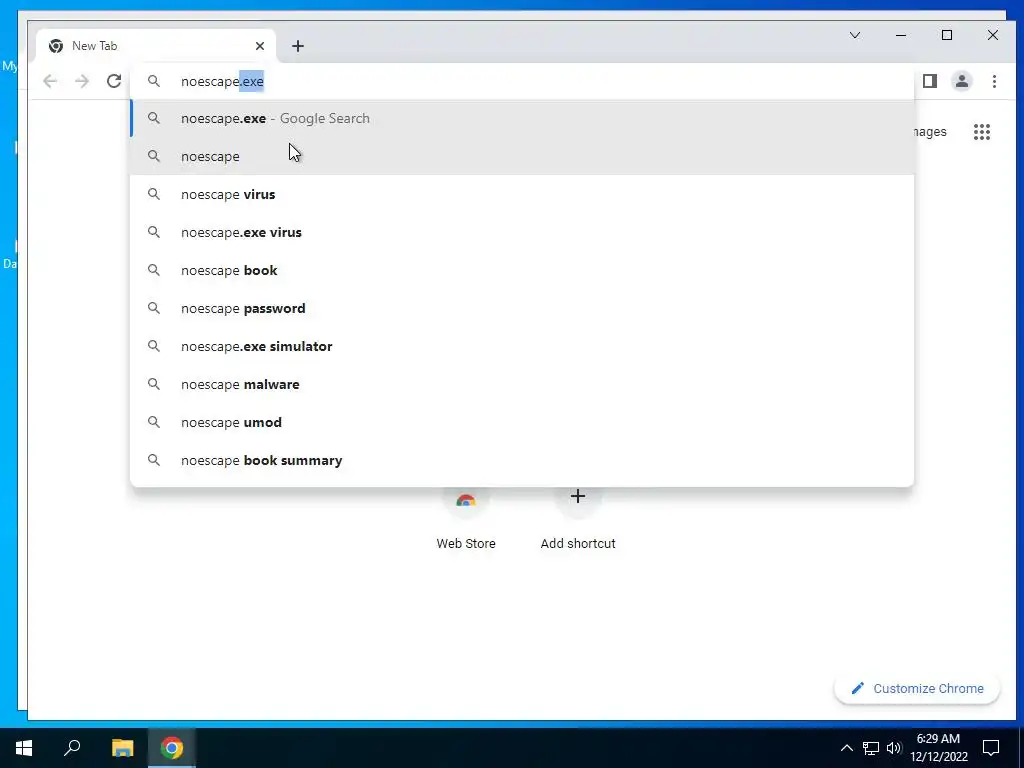Choose suggestion noescape.exe - Google Search
This screenshot has height=768, width=1024.
coord(522,118)
